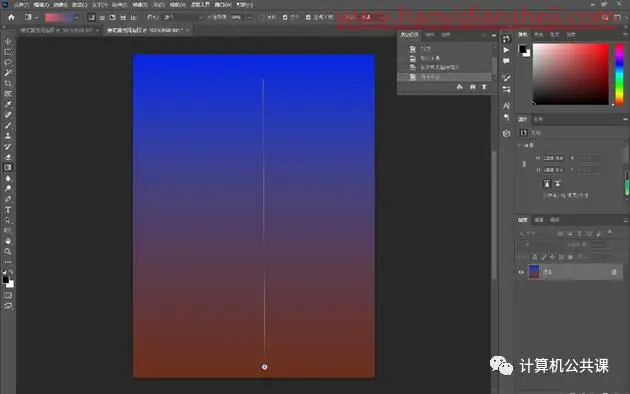Toggle the transparency checkbox in options bar
This screenshot has width=630, height=394.
[x=308, y=17]
